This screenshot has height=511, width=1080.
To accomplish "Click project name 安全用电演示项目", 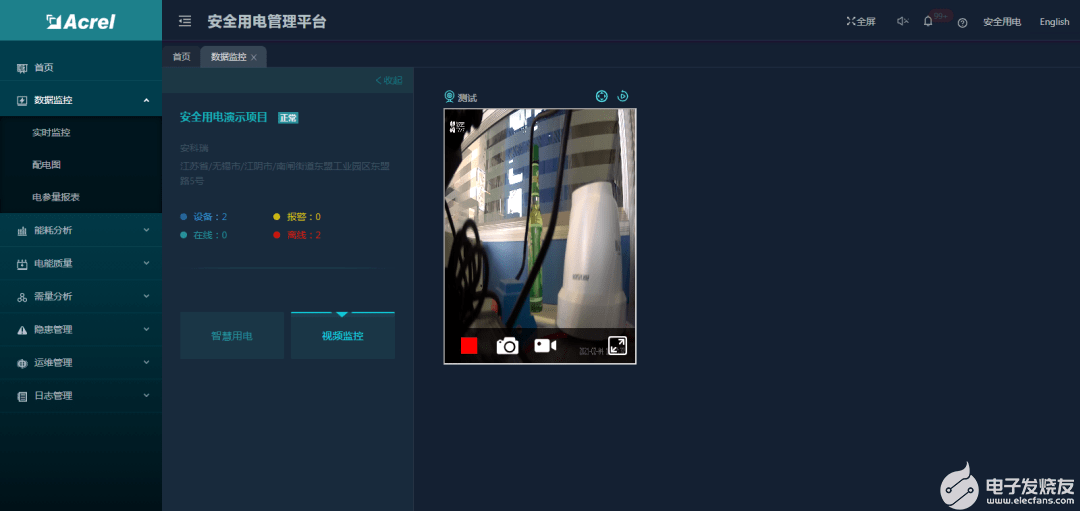I will [x=223, y=117].
